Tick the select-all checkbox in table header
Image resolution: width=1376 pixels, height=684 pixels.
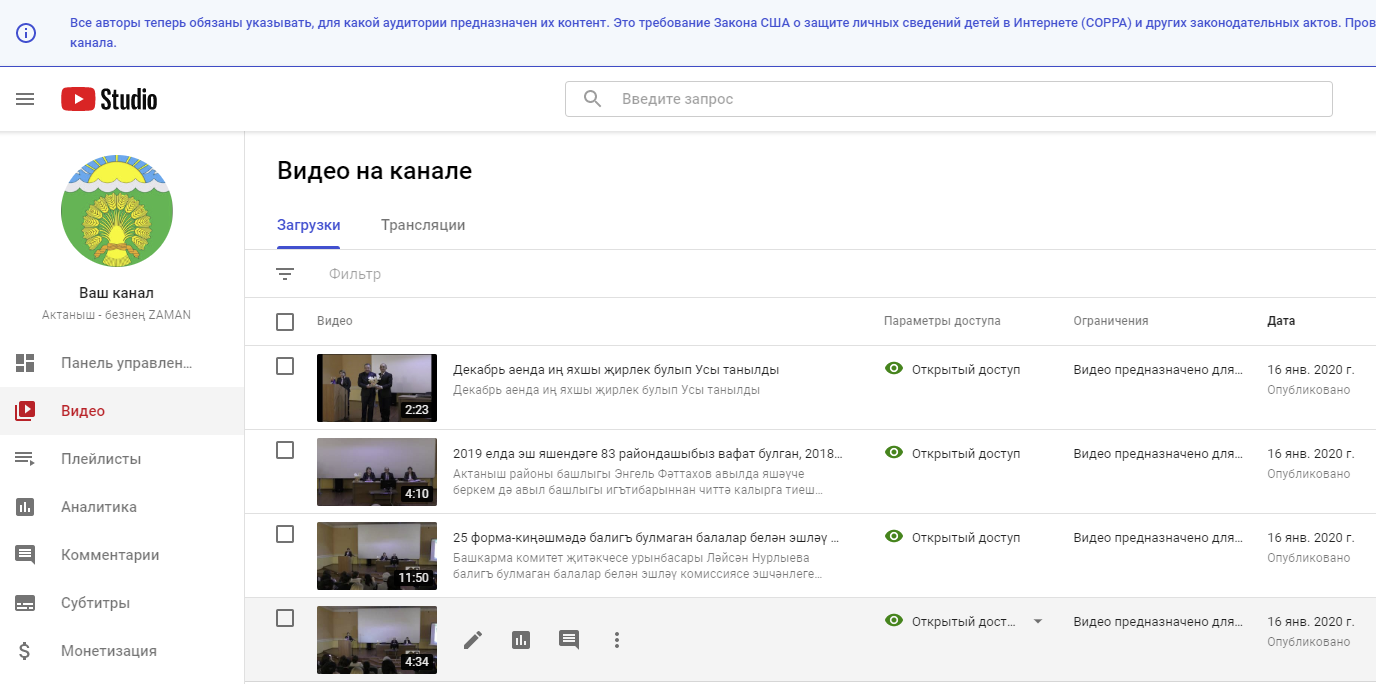[285, 322]
